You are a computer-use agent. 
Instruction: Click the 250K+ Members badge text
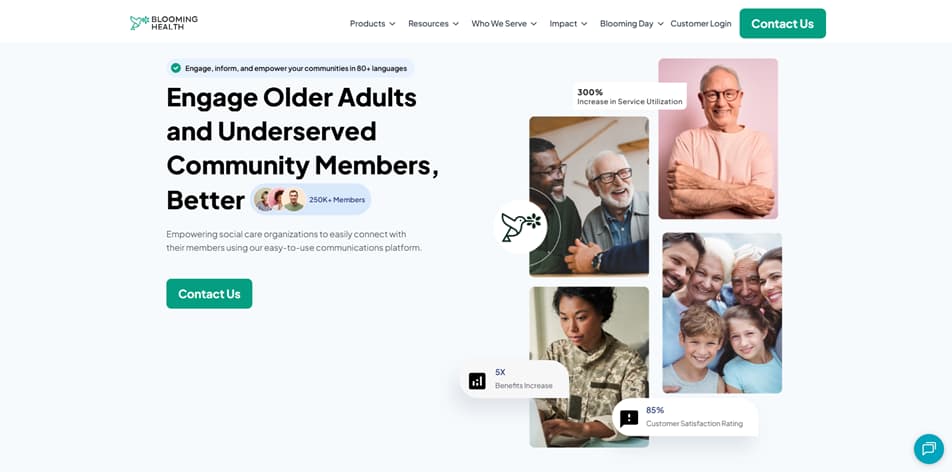pos(337,199)
